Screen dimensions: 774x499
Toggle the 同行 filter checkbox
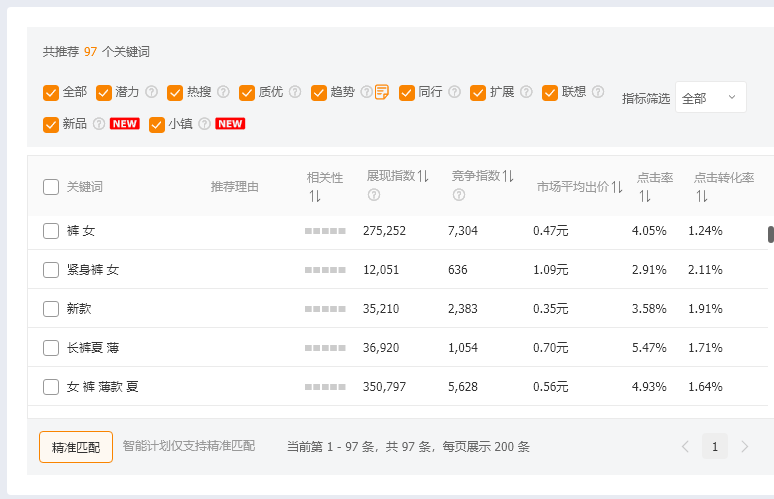407,92
